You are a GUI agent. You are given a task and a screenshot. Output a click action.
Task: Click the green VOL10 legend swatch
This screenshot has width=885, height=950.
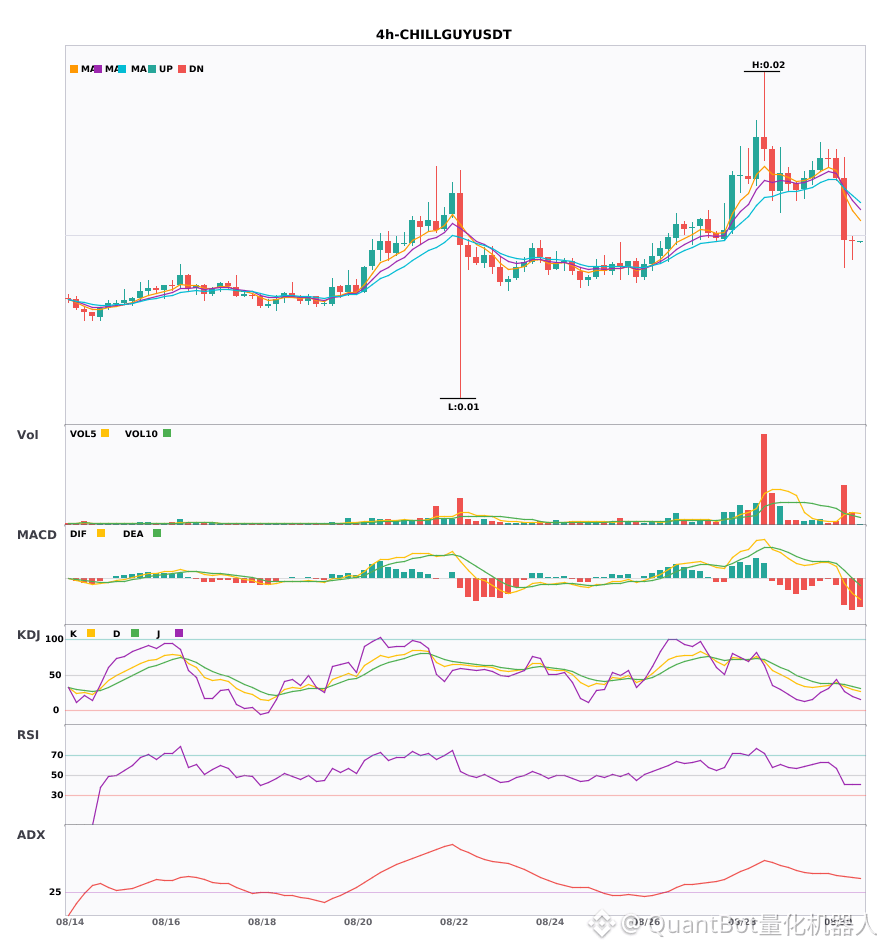click(167, 433)
